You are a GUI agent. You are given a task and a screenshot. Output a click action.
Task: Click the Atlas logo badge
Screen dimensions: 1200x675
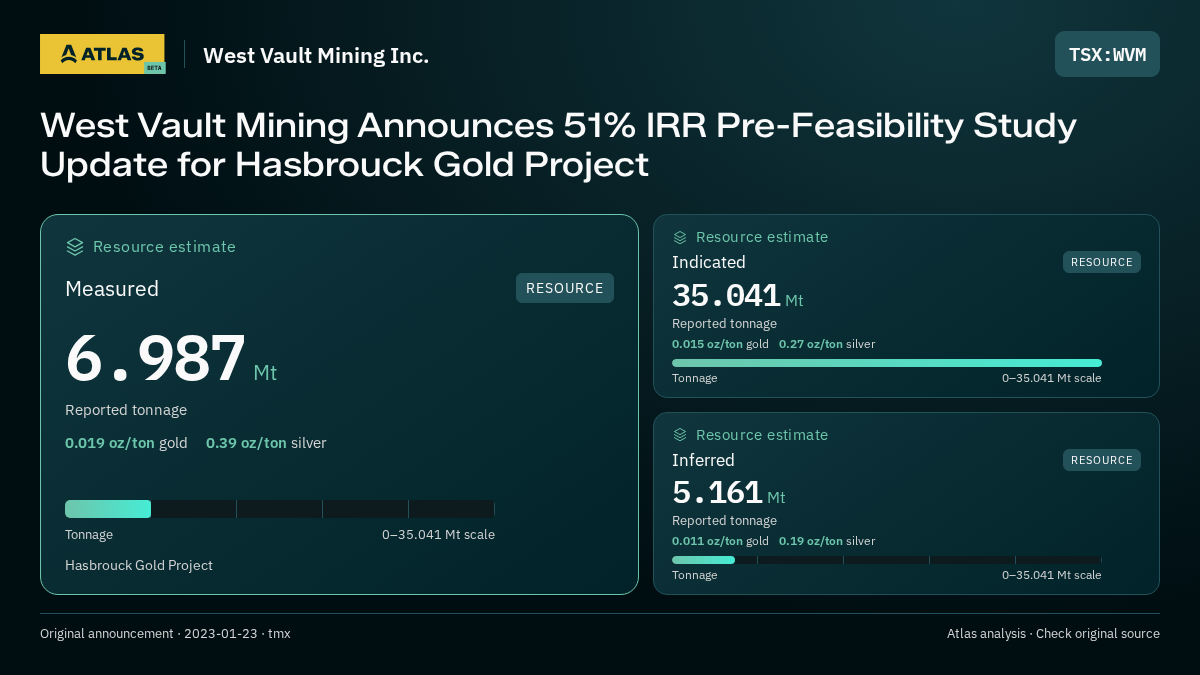click(x=102, y=54)
